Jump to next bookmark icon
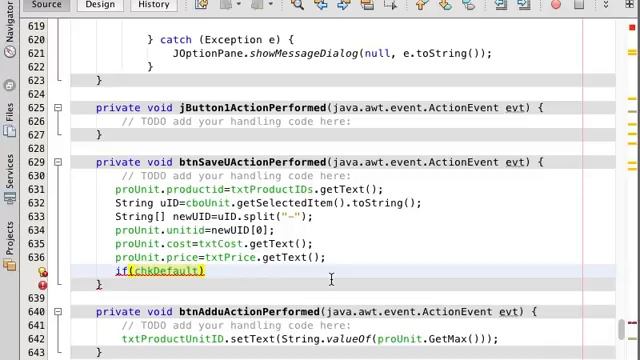 pos(445,4)
